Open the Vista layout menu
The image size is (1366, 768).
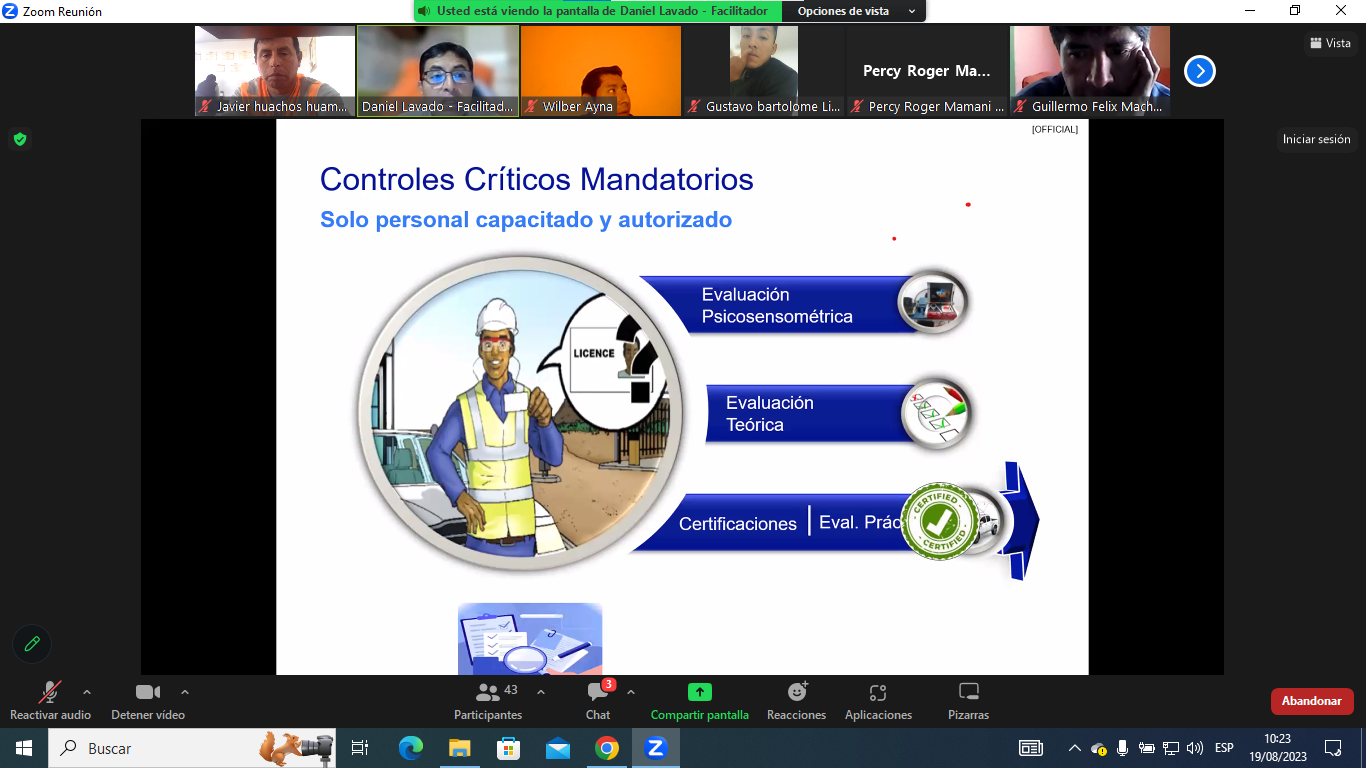[x=1330, y=43]
